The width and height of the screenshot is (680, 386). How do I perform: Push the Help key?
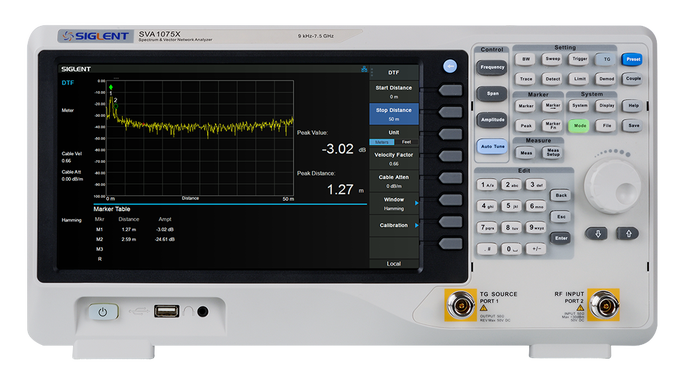pyautogui.click(x=633, y=106)
